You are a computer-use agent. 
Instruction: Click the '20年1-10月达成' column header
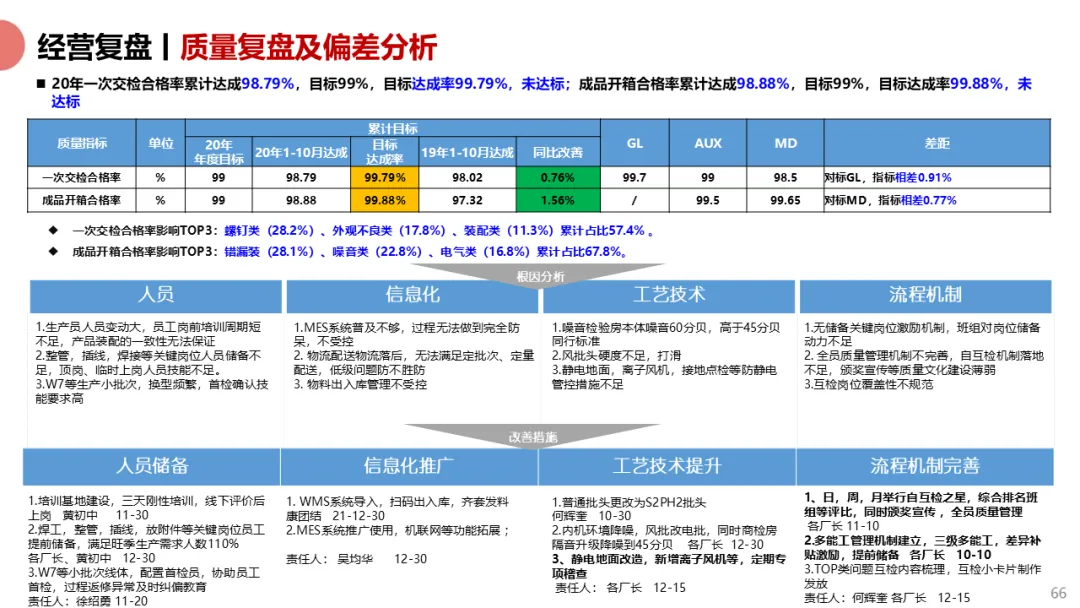[x=301, y=152]
